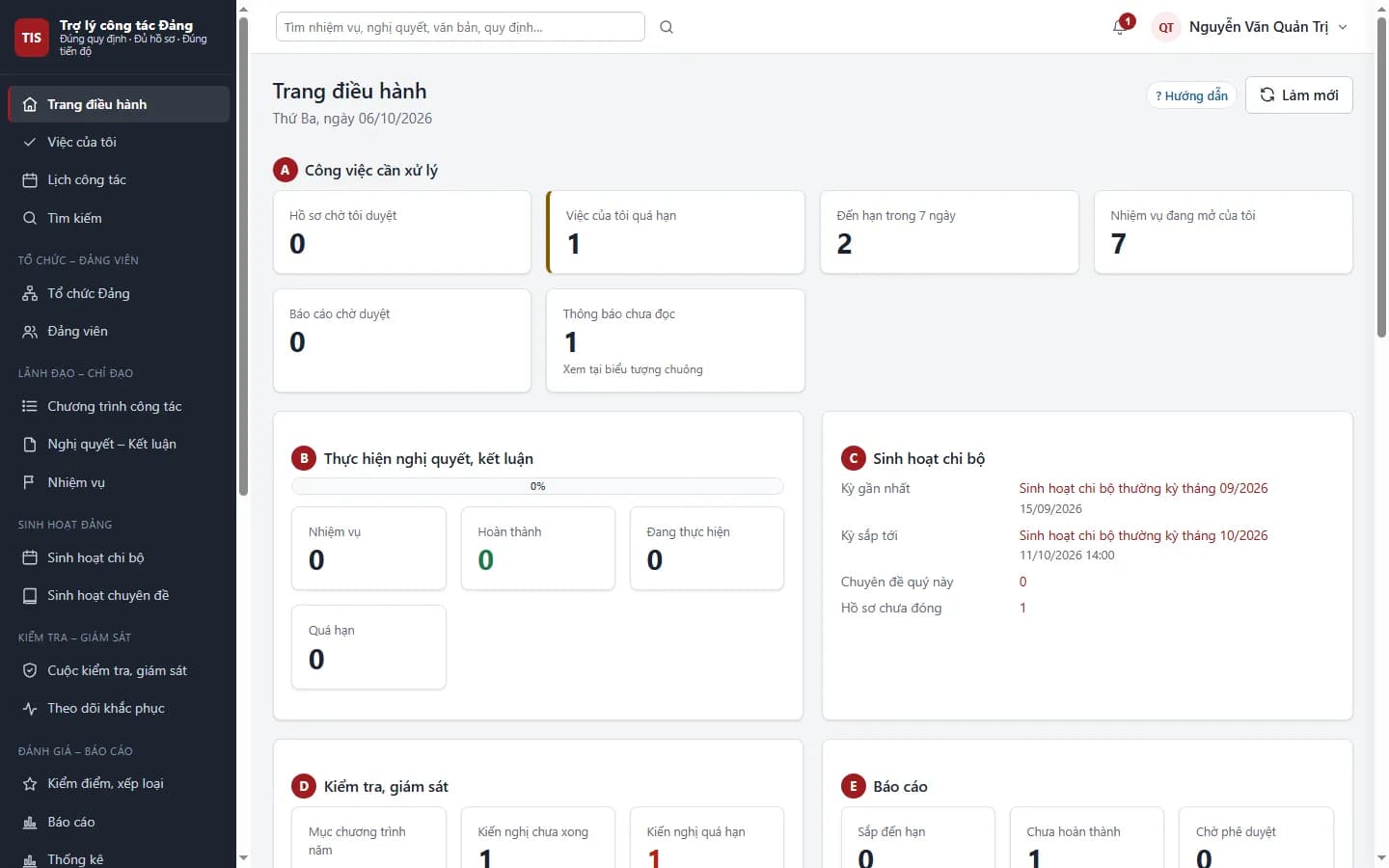Click the Hồ sơ chưa đóng value
This screenshot has height=868, width=1389.
click(1022, 608)
